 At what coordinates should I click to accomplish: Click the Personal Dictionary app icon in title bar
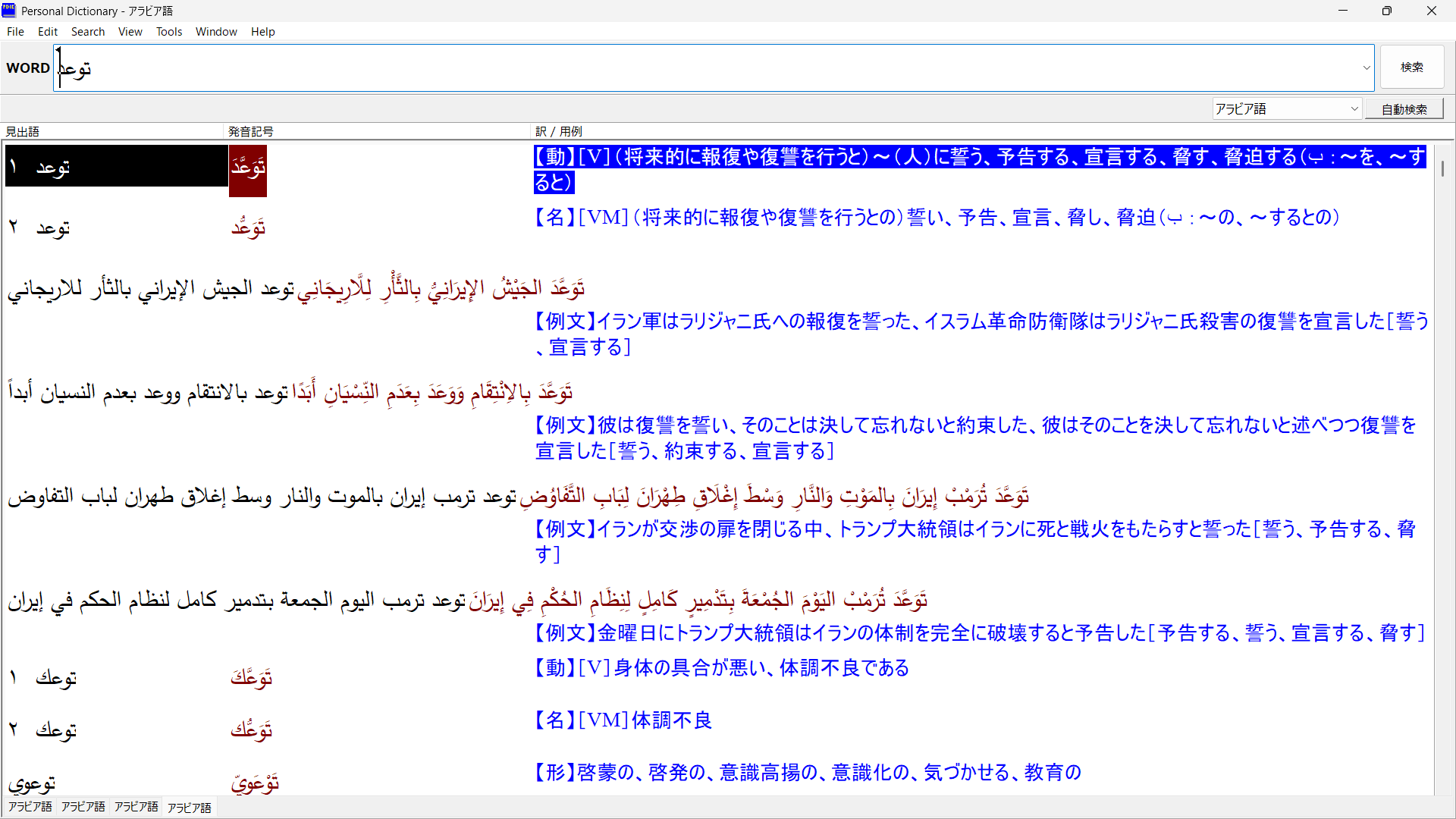[9, 10]
